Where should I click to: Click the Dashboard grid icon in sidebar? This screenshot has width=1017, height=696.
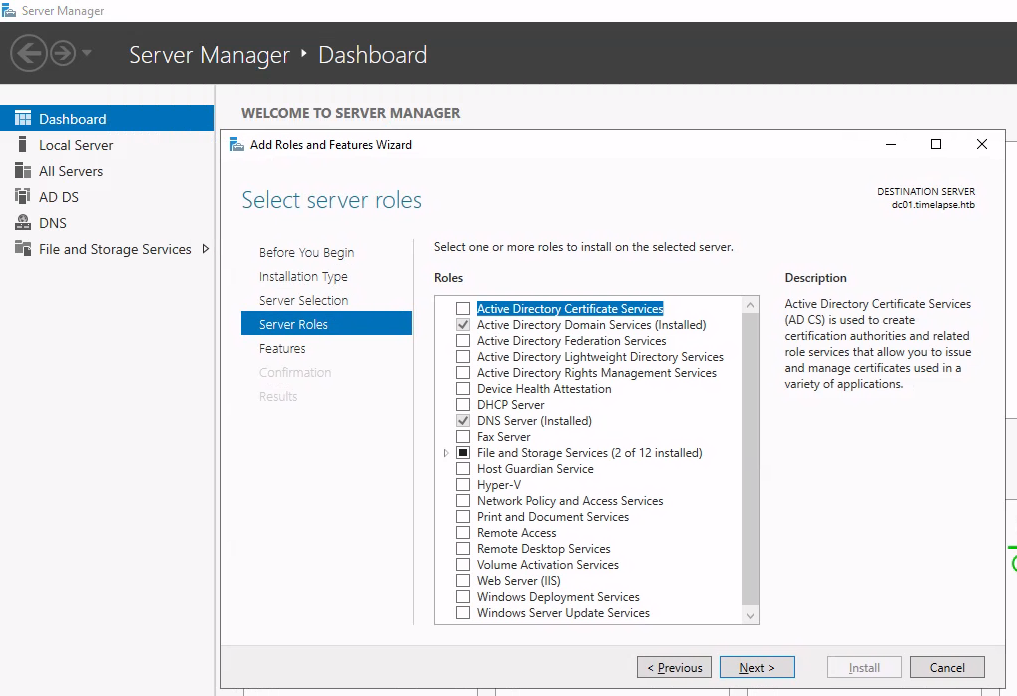[x=23, y=118]
